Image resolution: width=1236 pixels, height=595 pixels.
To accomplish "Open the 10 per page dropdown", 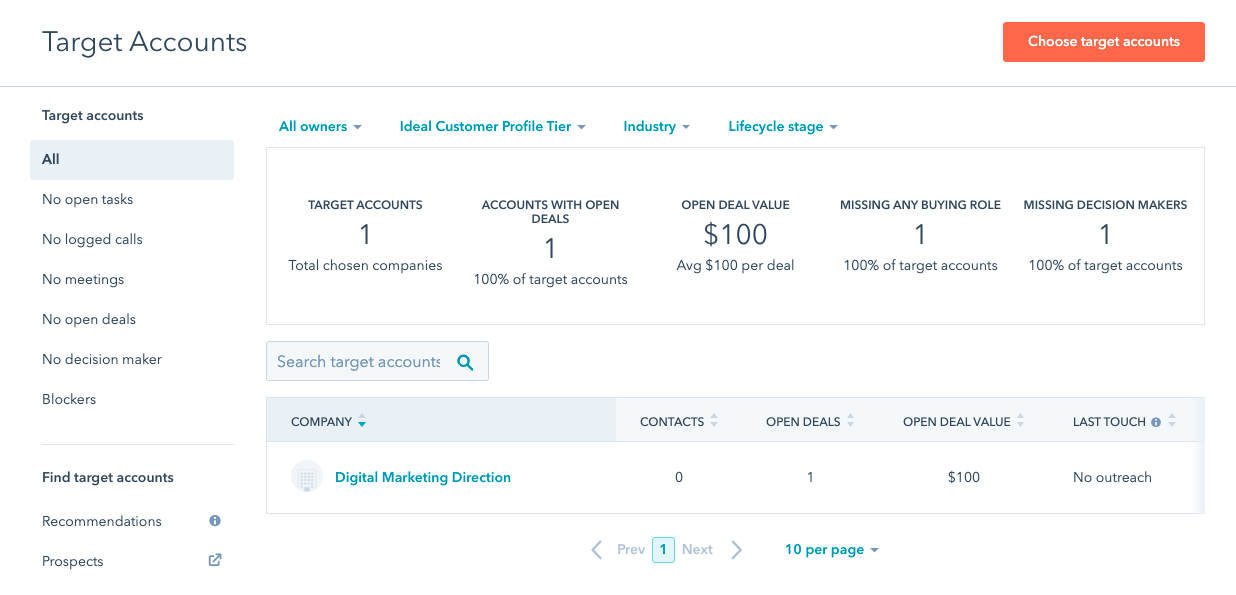I will [831, 549].
